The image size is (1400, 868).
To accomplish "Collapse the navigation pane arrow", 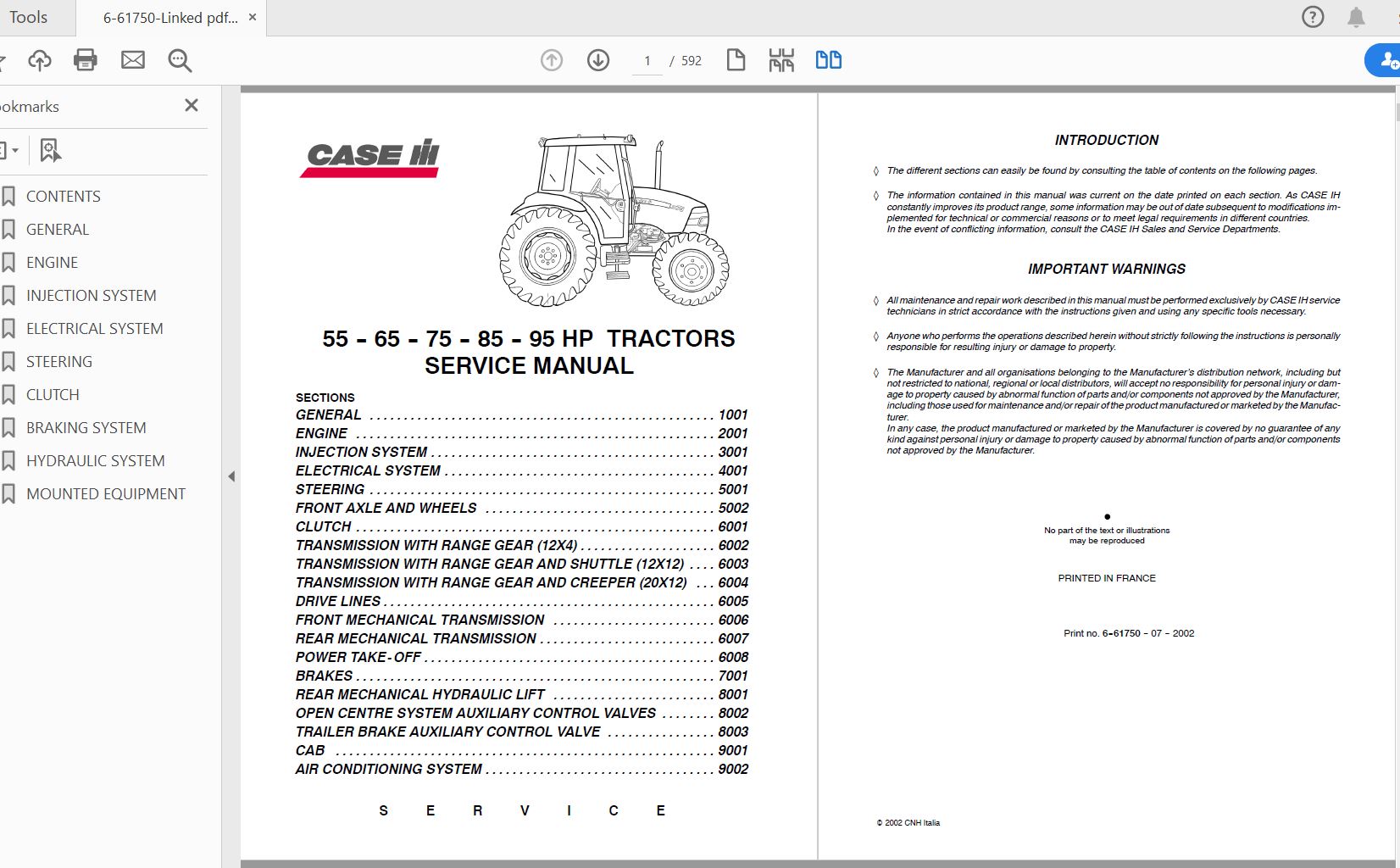I will (231, 476).
